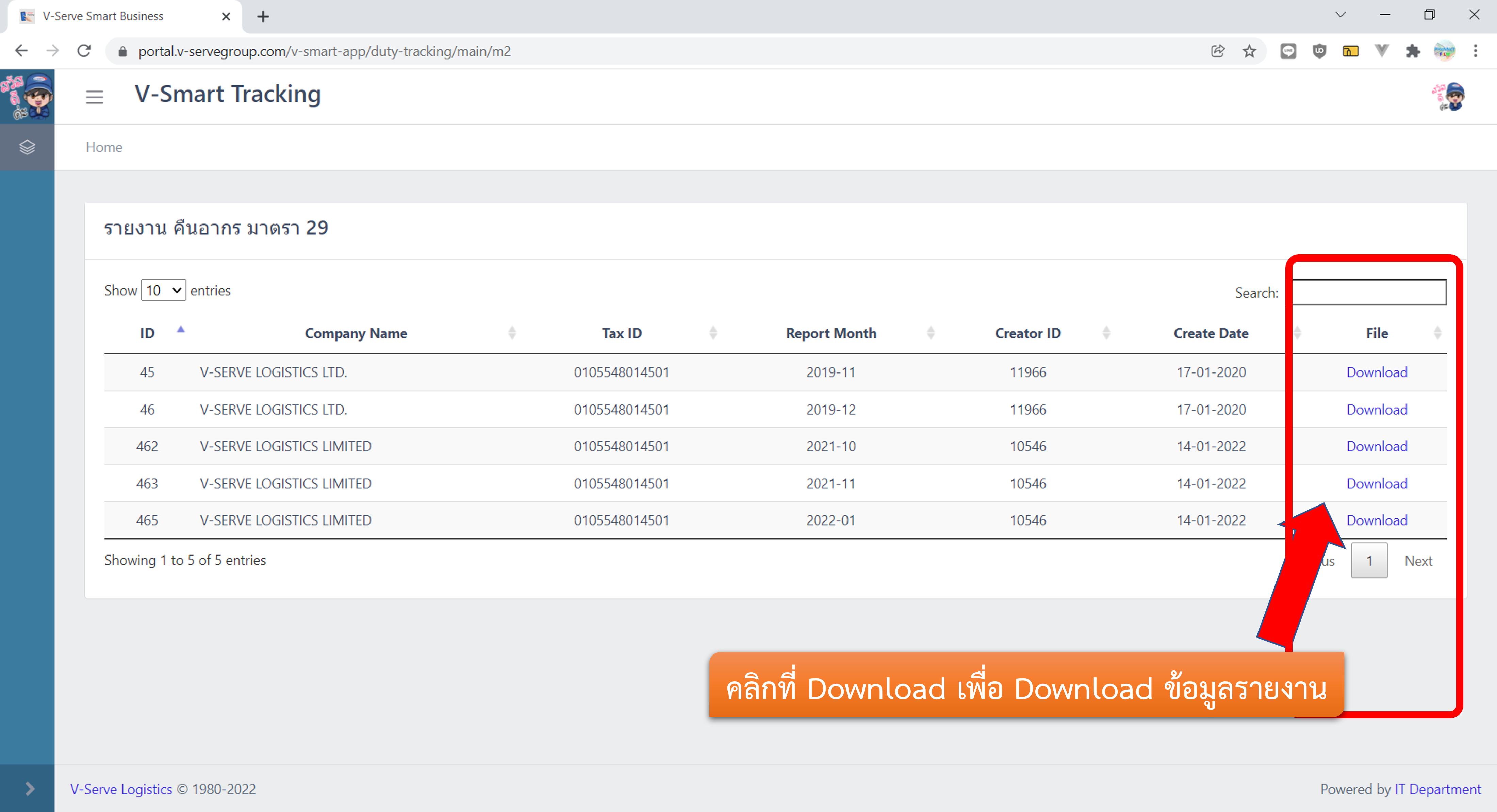Click Creator ID 11966 in row 45
Image resolution: width=1497 pixels, height=812 pixels.
[x=1027, y=372]
